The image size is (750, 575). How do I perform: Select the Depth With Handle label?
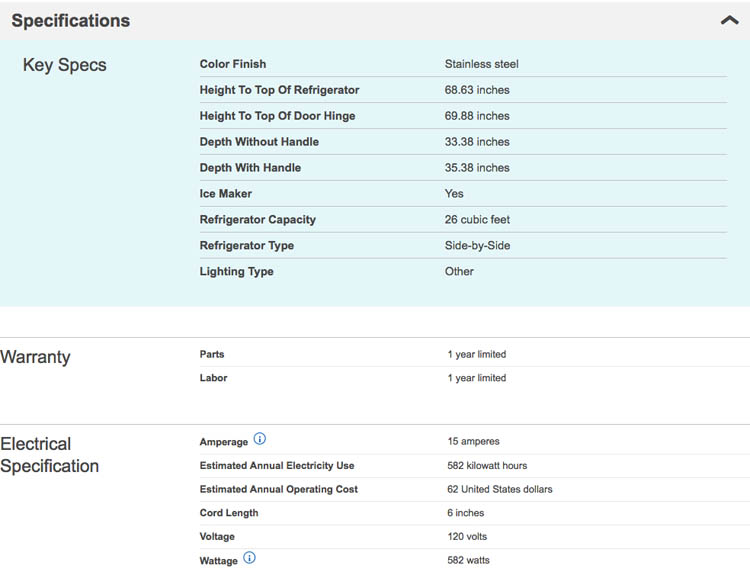coord(250,168)
